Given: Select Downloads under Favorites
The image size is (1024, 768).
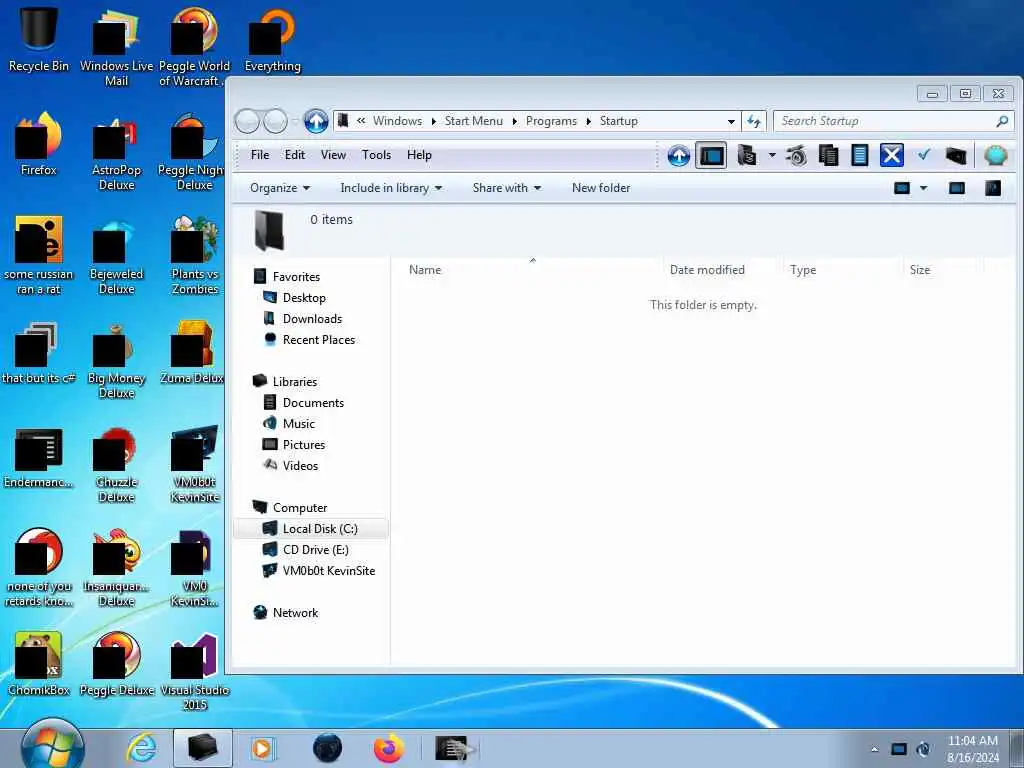Looking at the screenshot, I should coord(312,319).
